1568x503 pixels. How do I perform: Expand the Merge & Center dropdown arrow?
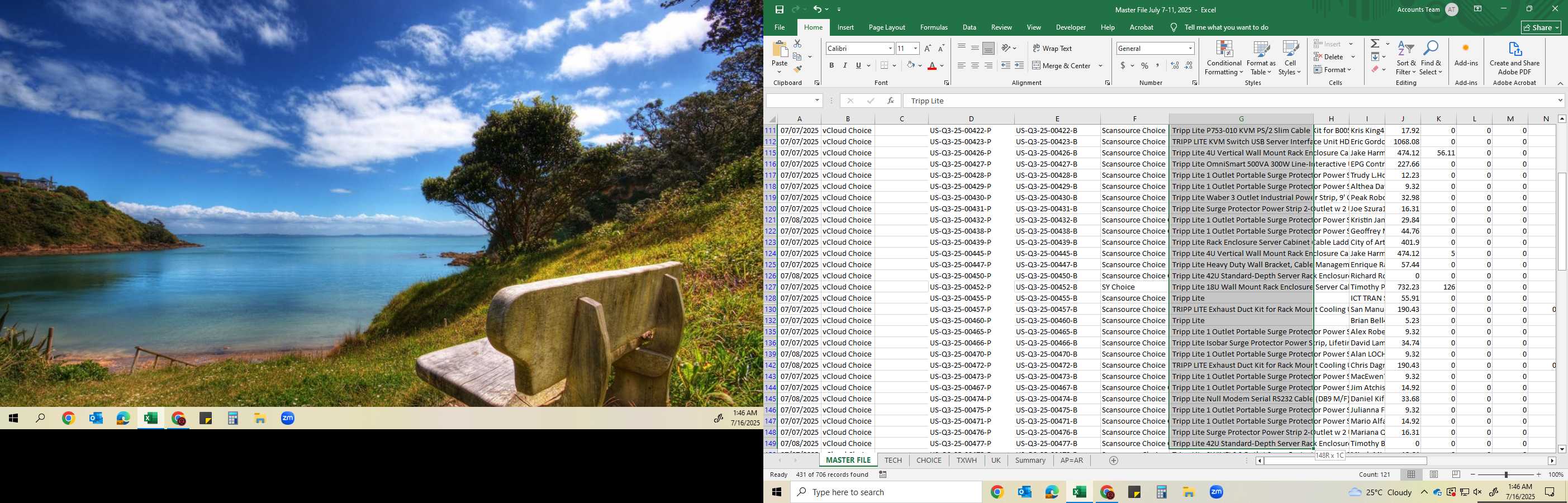pyautogui.click(x=1100, y=65)
